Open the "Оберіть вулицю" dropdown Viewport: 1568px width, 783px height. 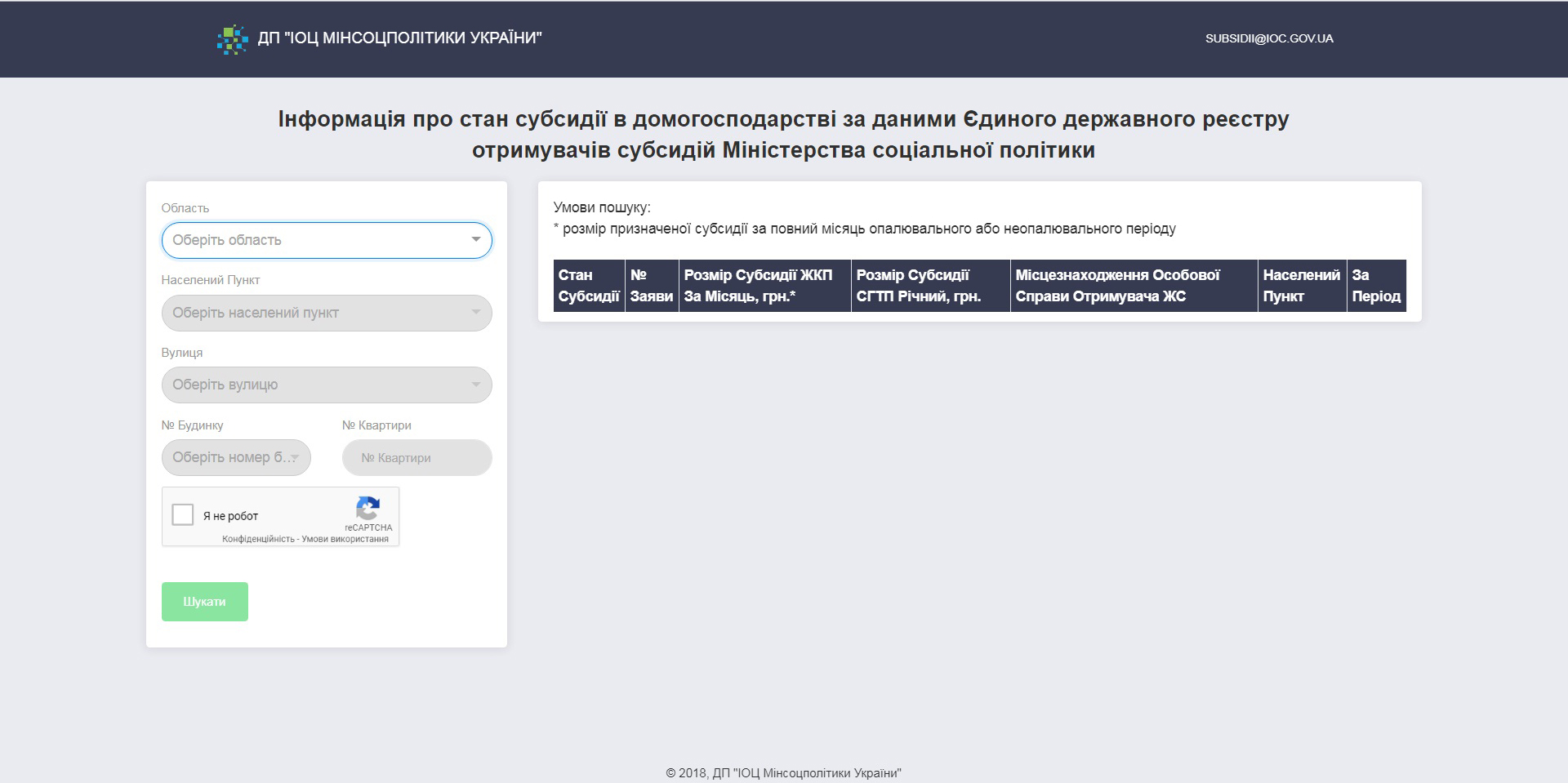327,385
